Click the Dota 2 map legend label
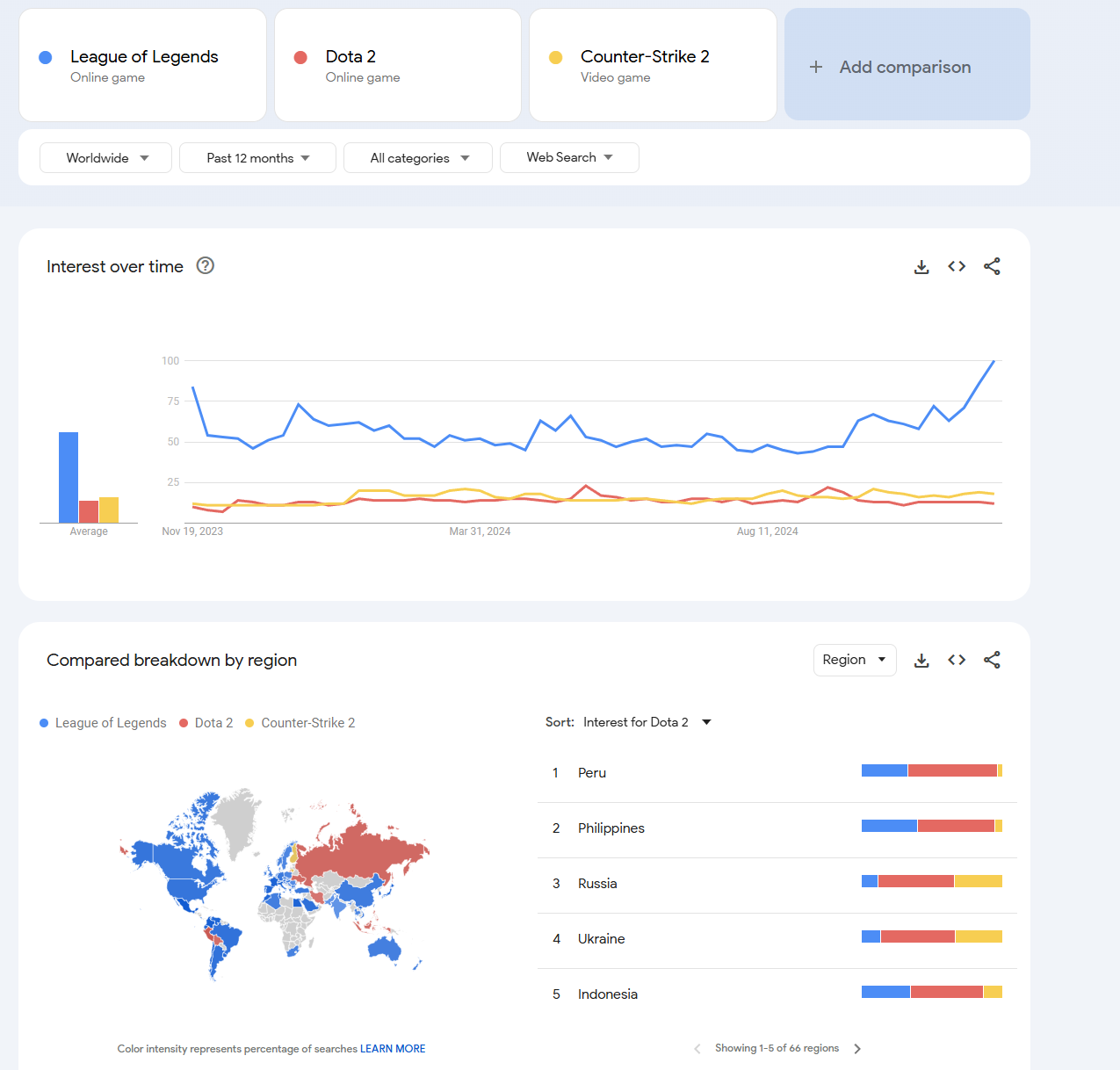The height and width of the screenshot is (1070, 1120). coord(213,723)
